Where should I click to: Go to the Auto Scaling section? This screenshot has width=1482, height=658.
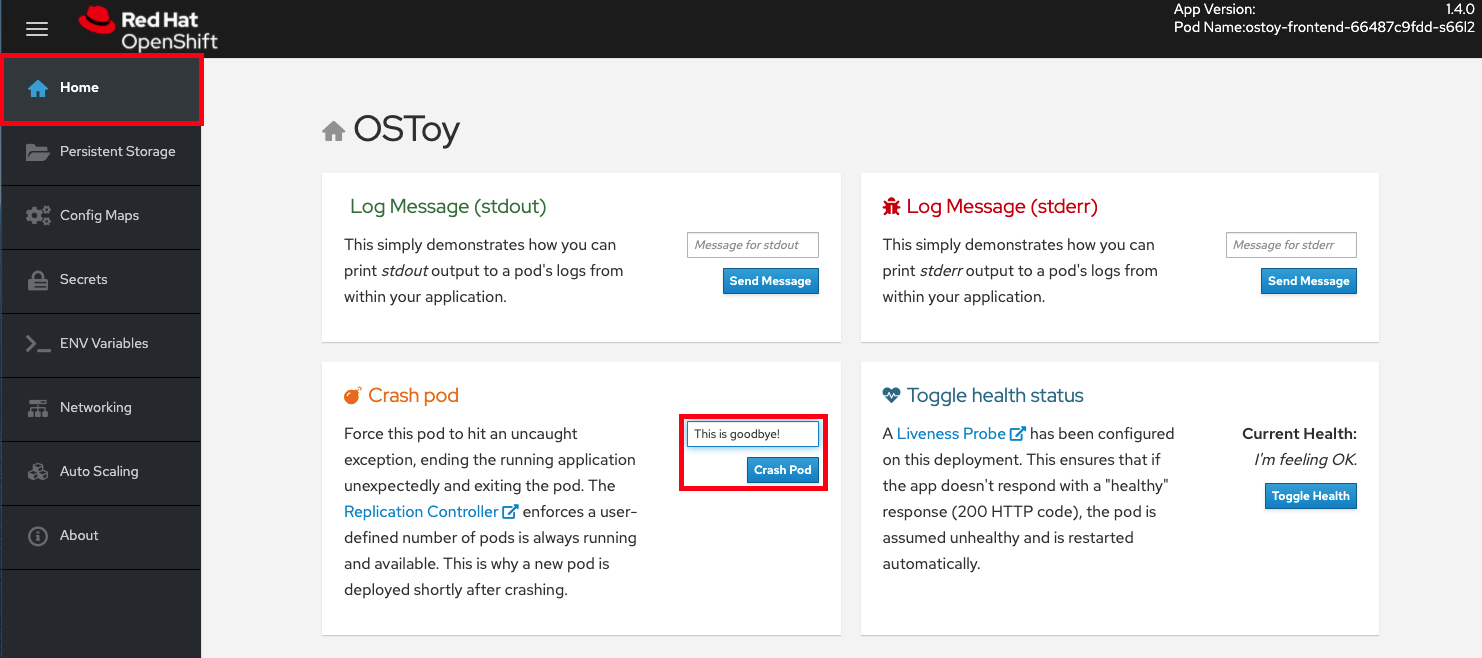tap(99, 472)
